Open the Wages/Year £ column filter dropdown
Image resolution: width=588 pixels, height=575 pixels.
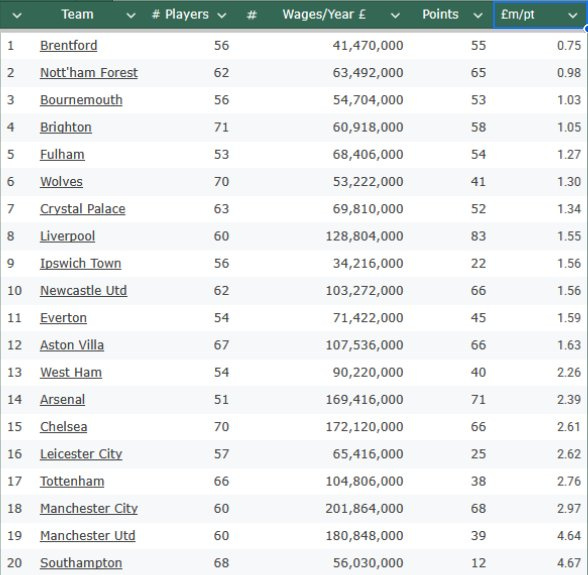pyautogui.click(x=395, y=15)
